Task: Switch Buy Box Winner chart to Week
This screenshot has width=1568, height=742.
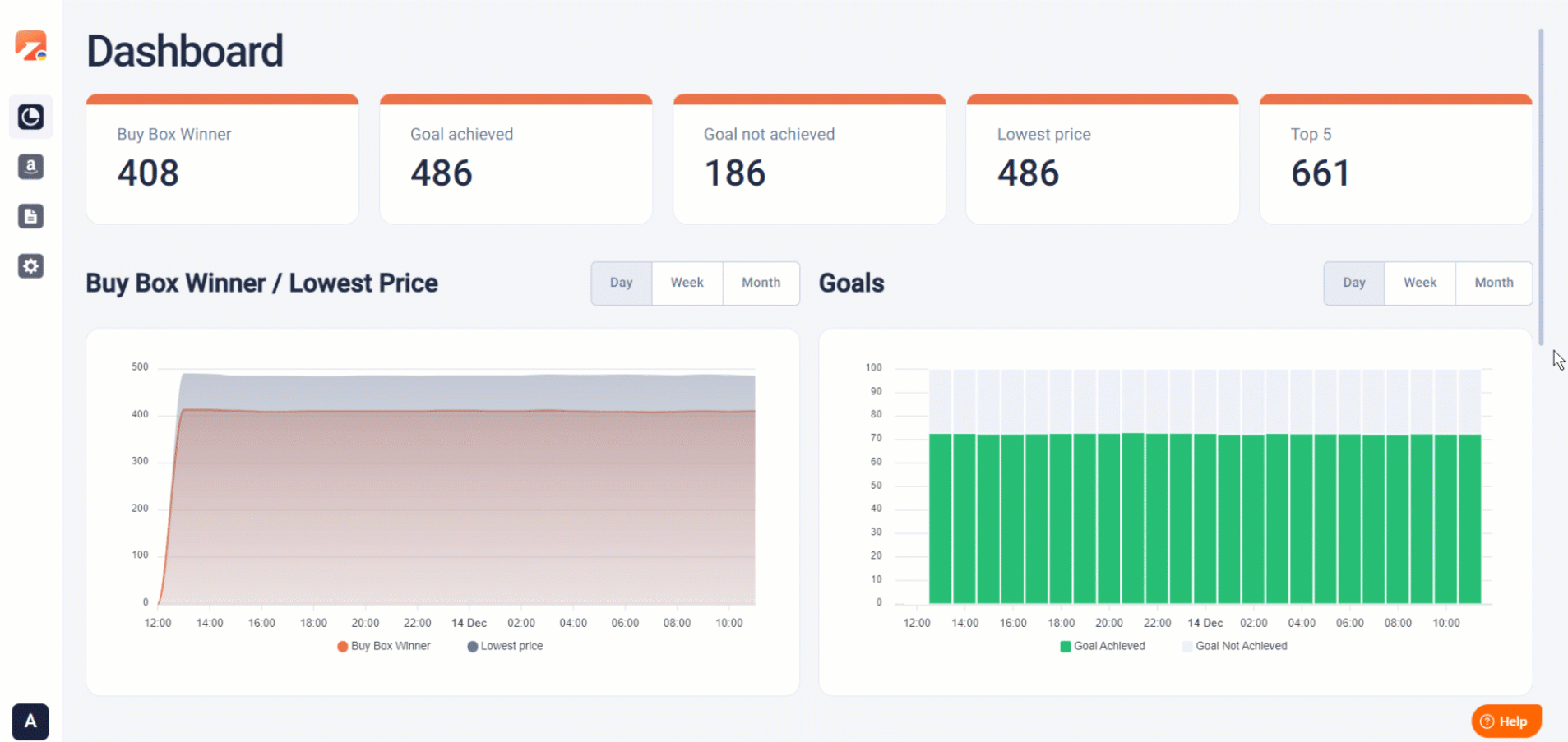Action: pyautogui.click(x=687, y=283)
